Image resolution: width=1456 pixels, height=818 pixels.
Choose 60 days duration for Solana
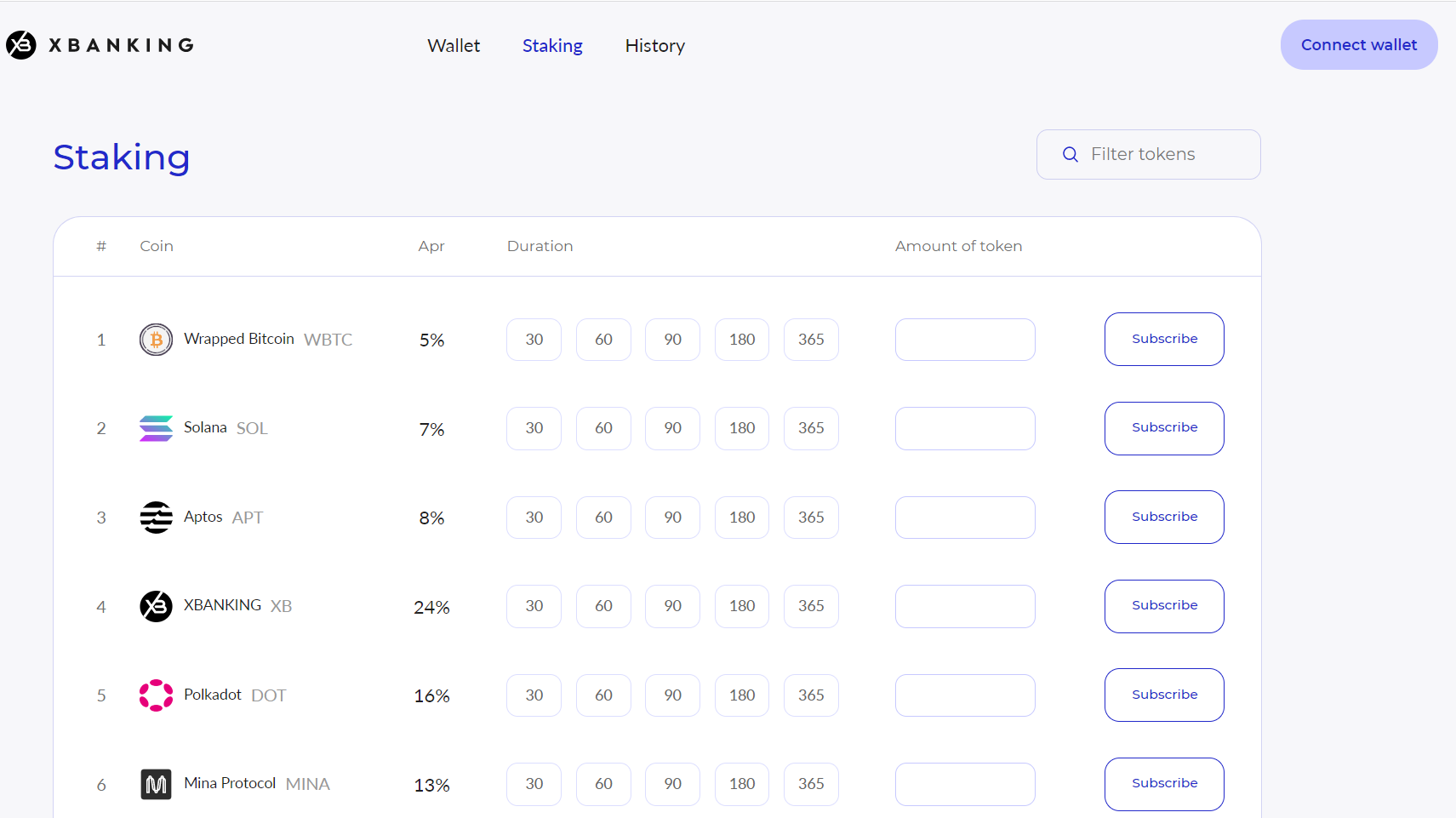click(603, 428)
